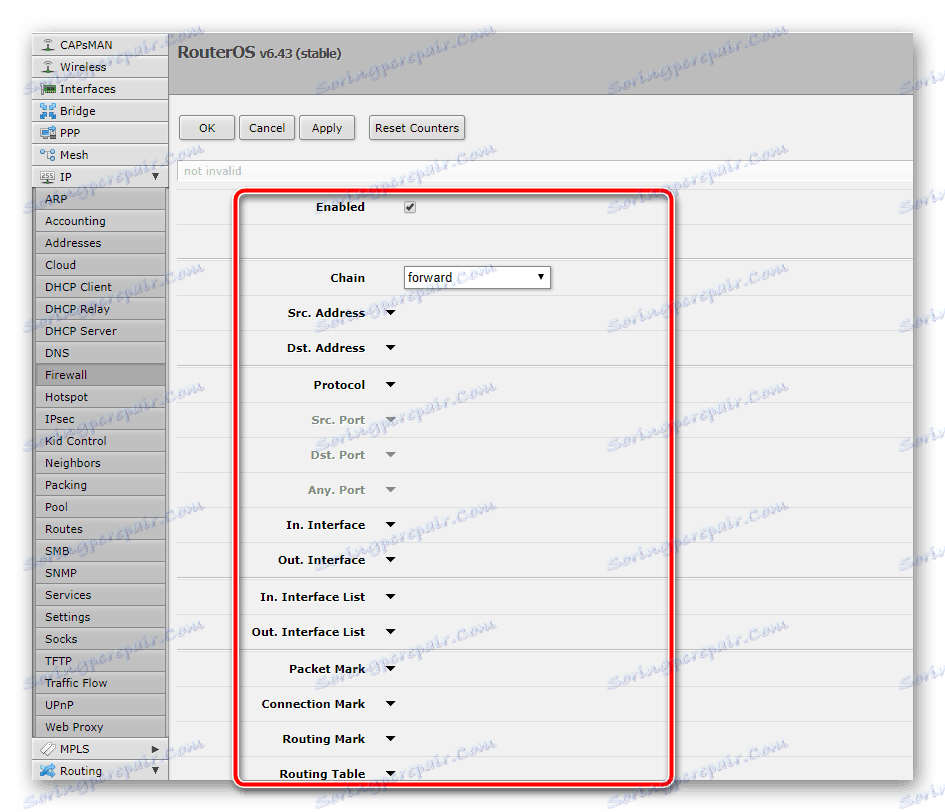This screenshot has height=812, width=945.
Task: Open the SMB submenu item
Action: point(100,551)
